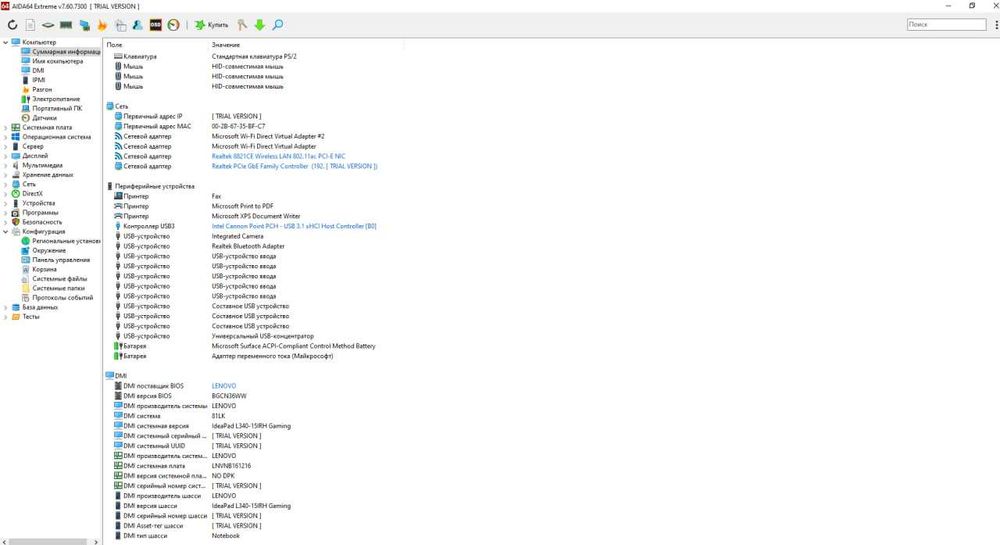Image resolution: width=1000 pixels, height=545 pixels.
Task: Expand the DirectX tree node
Action: [x=6, y=194]
